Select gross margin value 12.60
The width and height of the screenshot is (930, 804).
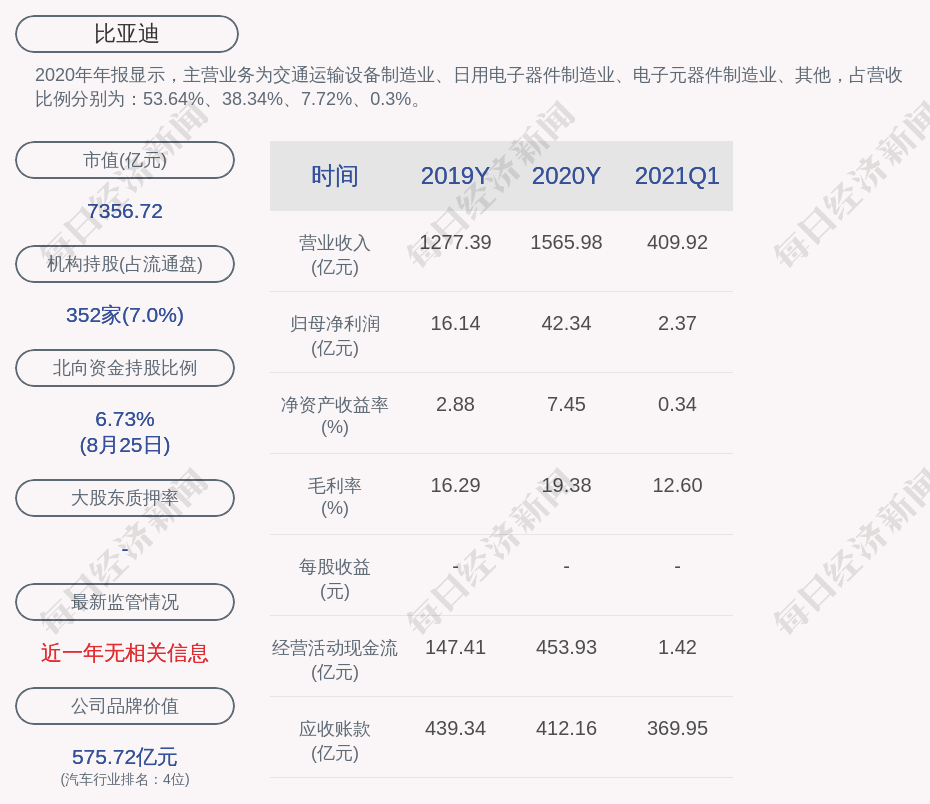click(x=677, y=486)
